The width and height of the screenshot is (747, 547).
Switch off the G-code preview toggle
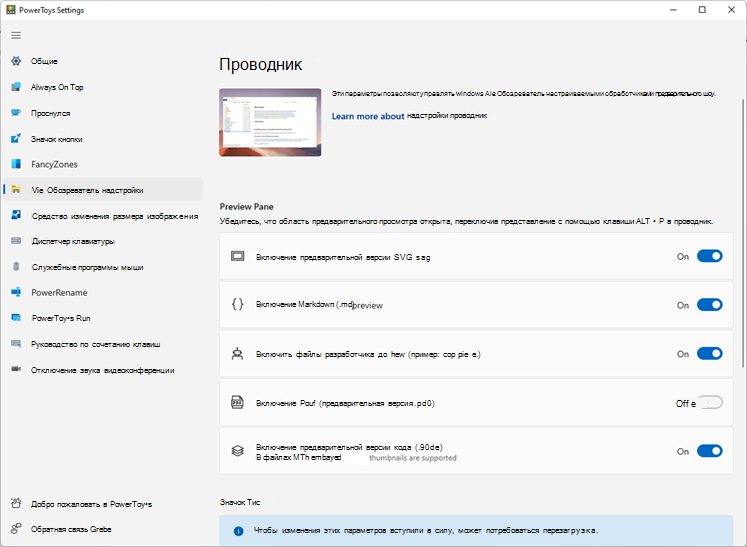(x=709, y=451)
